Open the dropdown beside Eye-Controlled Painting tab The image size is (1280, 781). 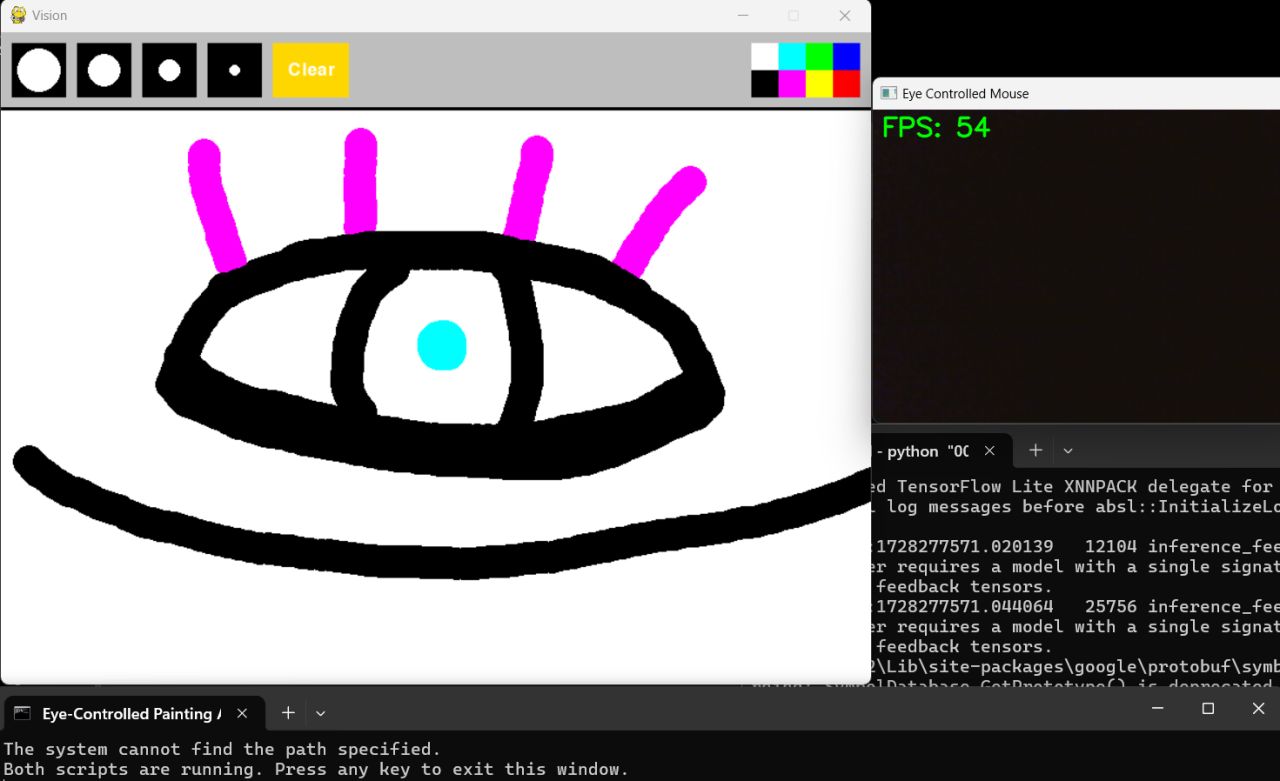coord(320,713)
